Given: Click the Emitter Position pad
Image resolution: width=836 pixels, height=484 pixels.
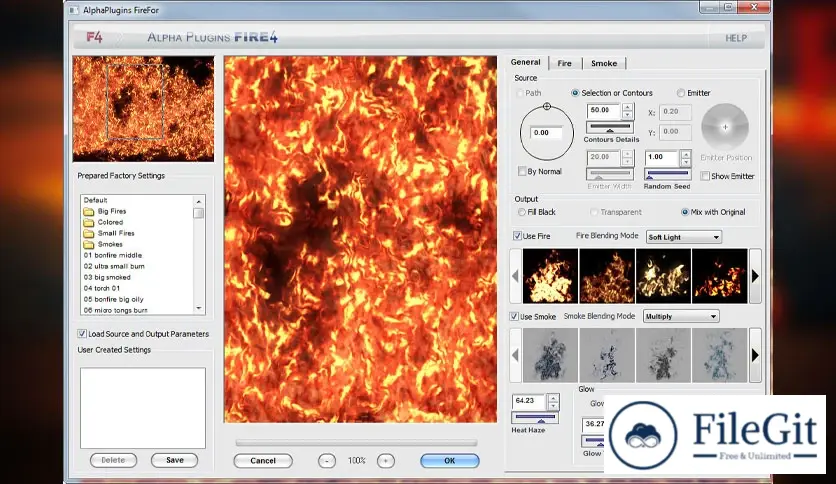Looking at the screenshot, I should pyautogui.click(x=725, y=127).
